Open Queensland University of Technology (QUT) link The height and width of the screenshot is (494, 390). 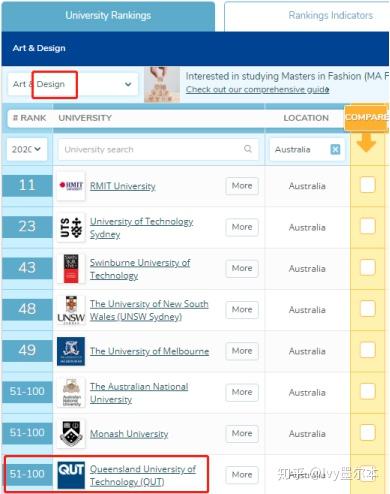pyautogui.click(x=143, y=475)
